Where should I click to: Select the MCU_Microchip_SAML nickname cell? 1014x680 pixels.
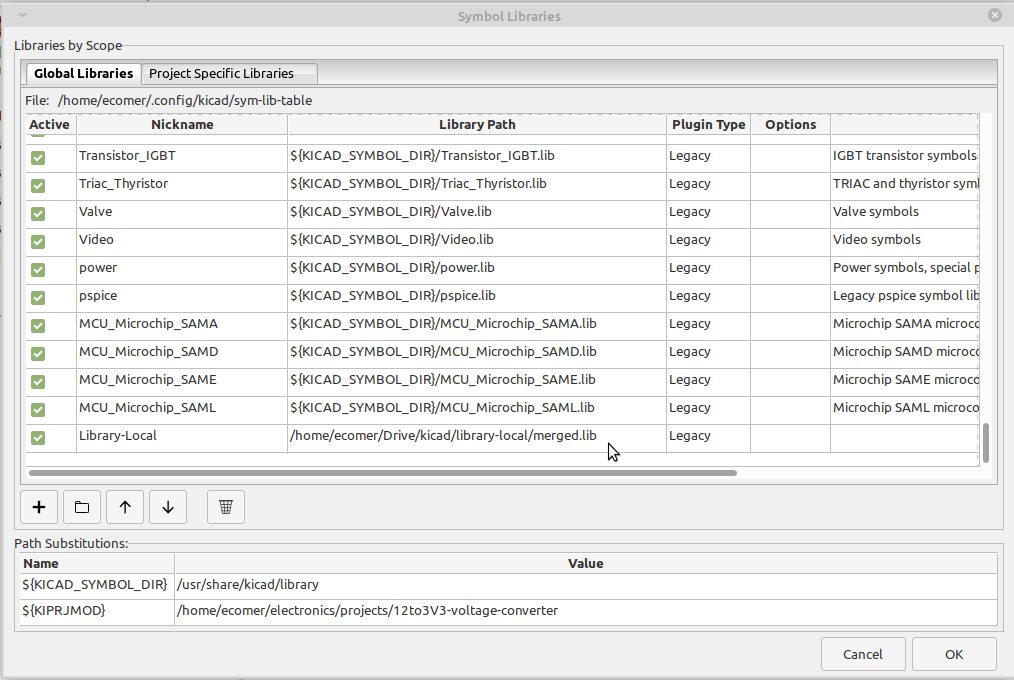coord(182,410)
